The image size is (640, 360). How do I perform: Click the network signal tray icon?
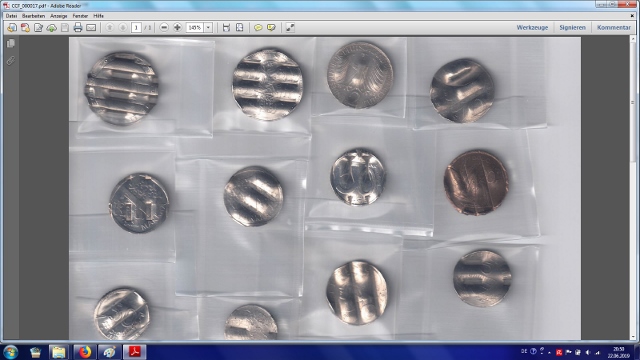598,352
